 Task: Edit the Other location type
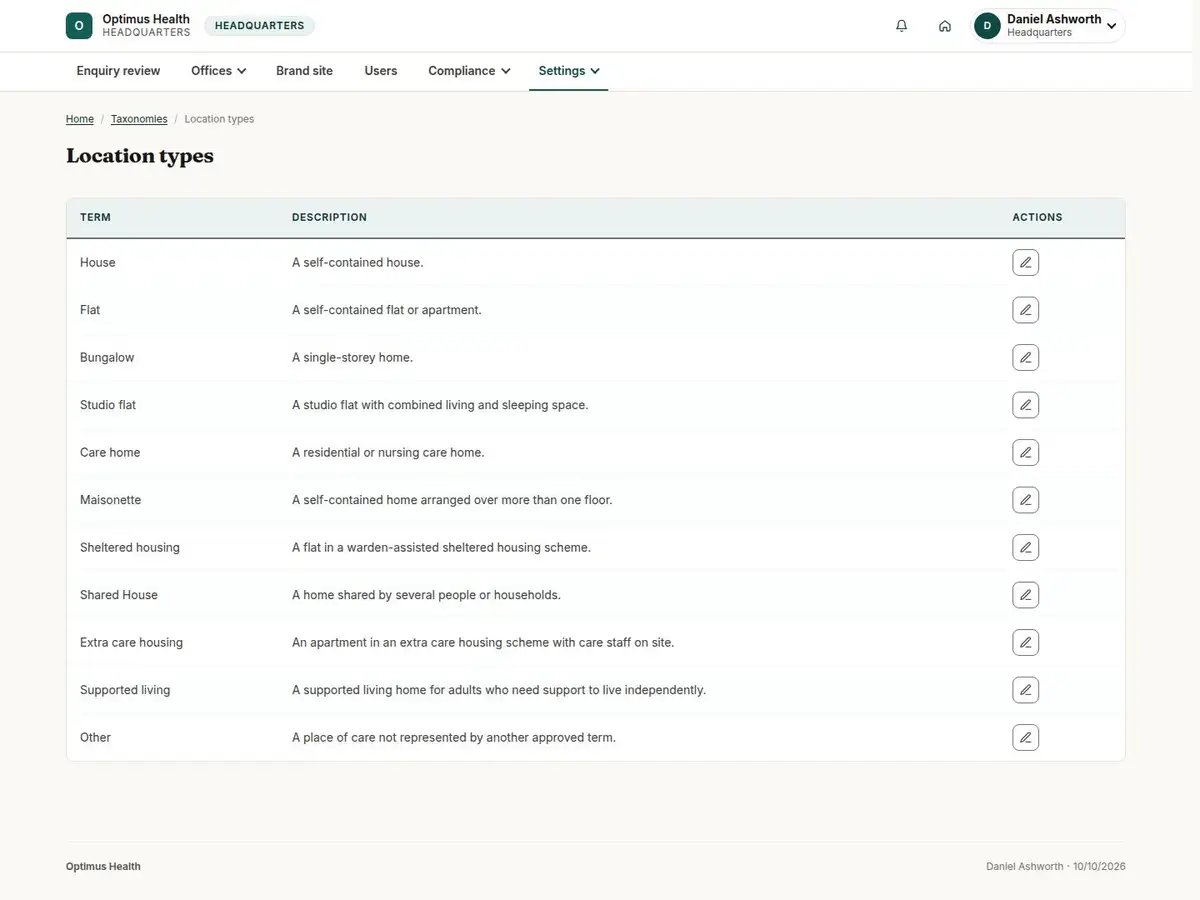[x=1025, y=738]
